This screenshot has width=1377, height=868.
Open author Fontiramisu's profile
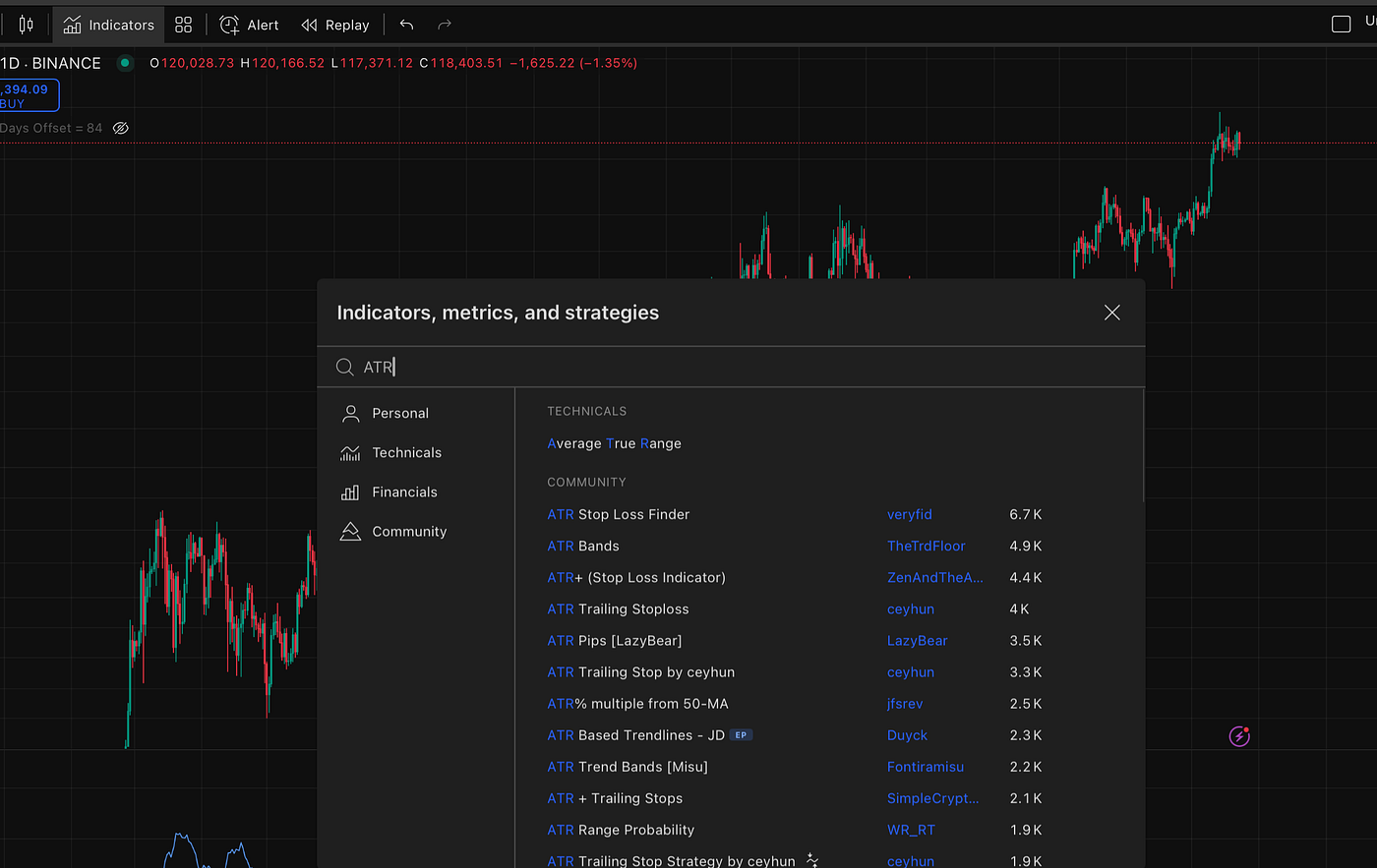(926, 766)
